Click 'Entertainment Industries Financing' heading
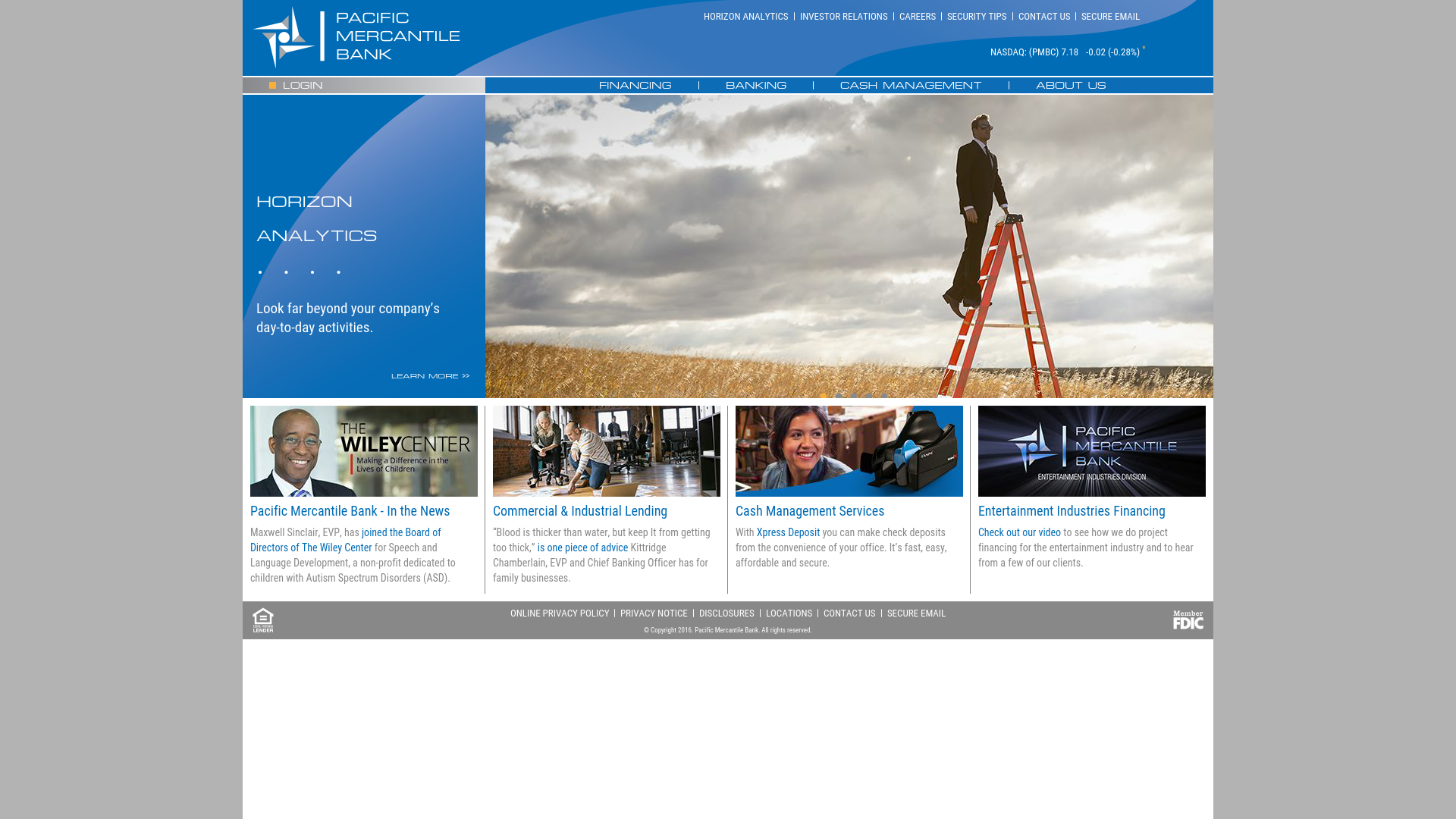Image resolution: width=1456 pixels, height=819 pixels. pos(1072,511)
